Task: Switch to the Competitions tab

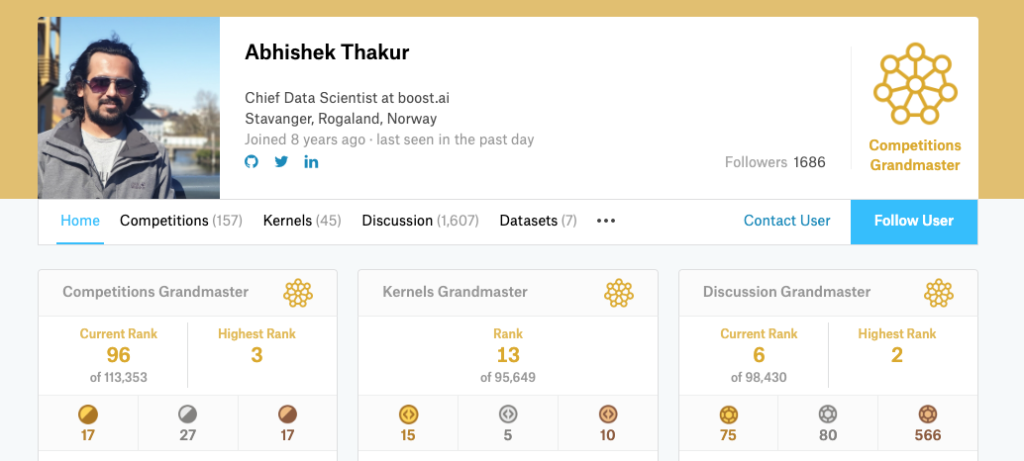Action: tap(181, 221)
